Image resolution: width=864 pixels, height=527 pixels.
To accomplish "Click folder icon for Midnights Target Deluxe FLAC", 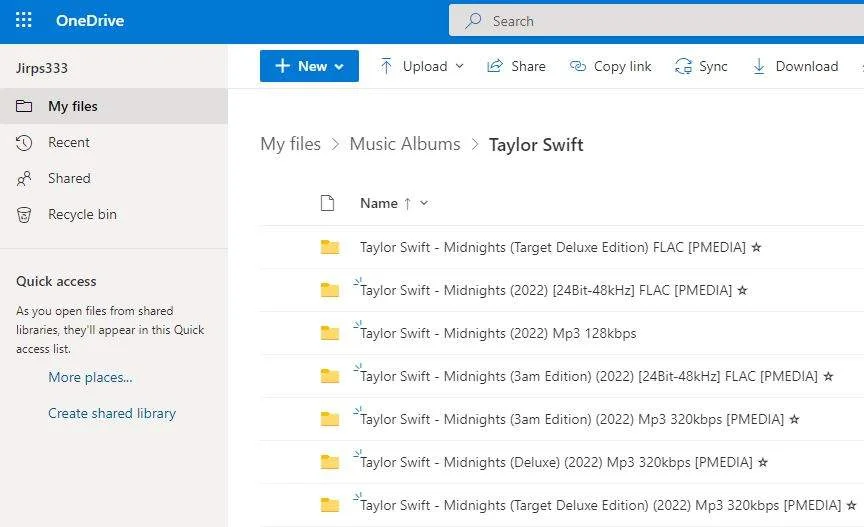I will [x=330, y=247].
